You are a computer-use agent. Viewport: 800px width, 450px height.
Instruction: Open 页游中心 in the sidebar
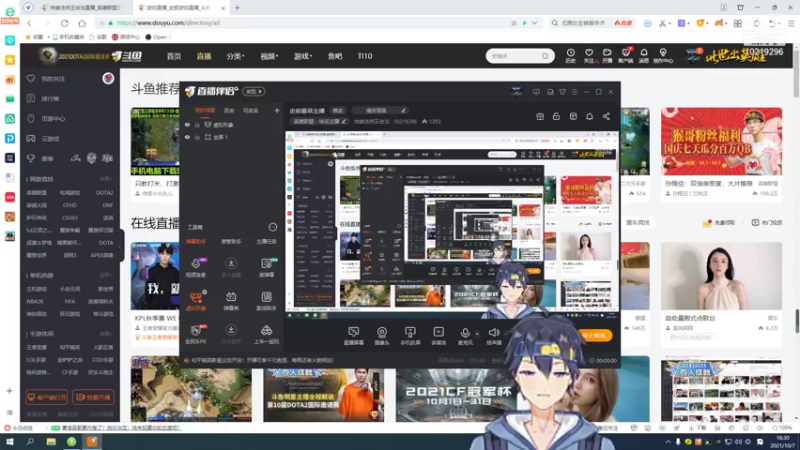pyautogui.click(x=53, y=118)
